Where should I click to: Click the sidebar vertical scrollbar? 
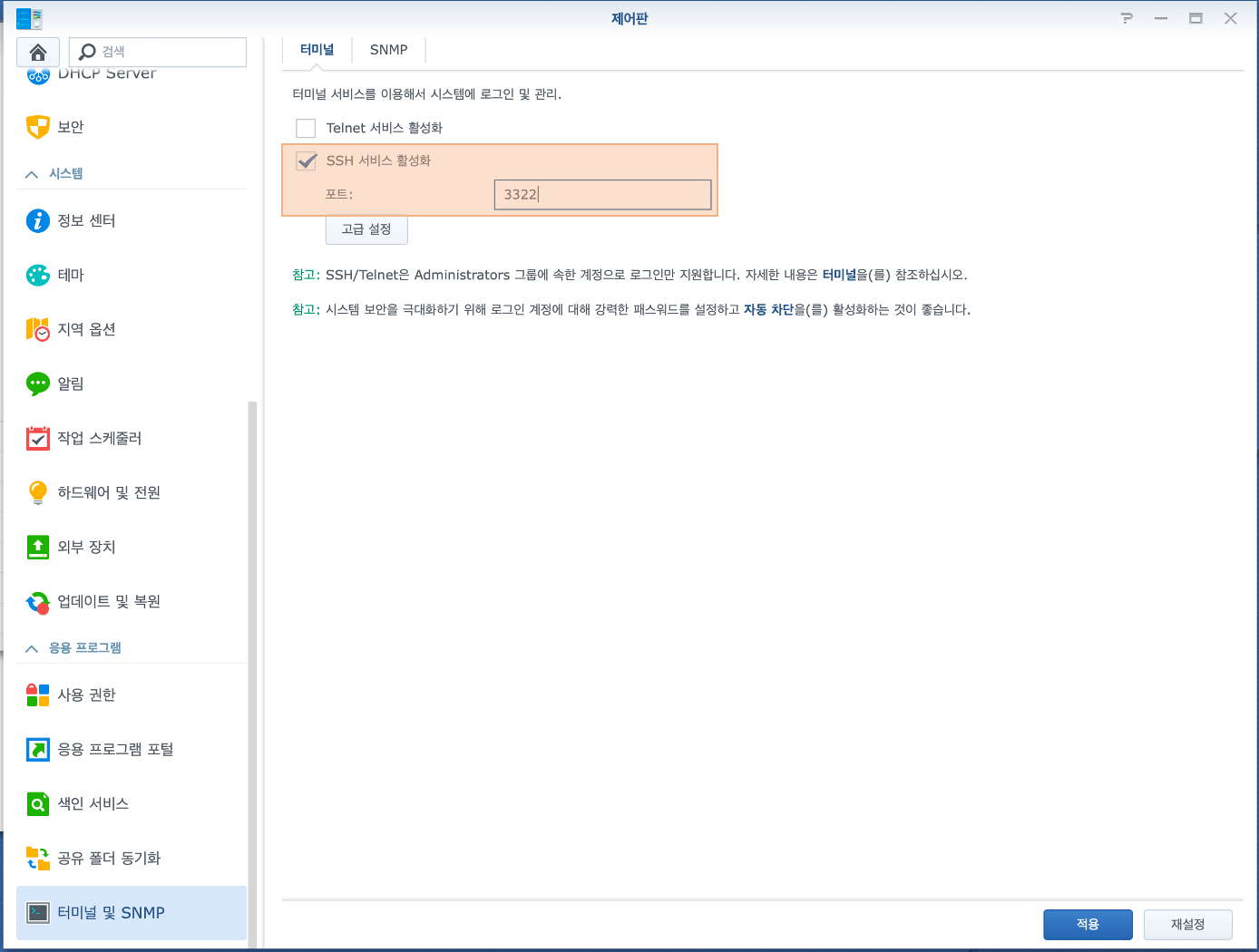252,675
